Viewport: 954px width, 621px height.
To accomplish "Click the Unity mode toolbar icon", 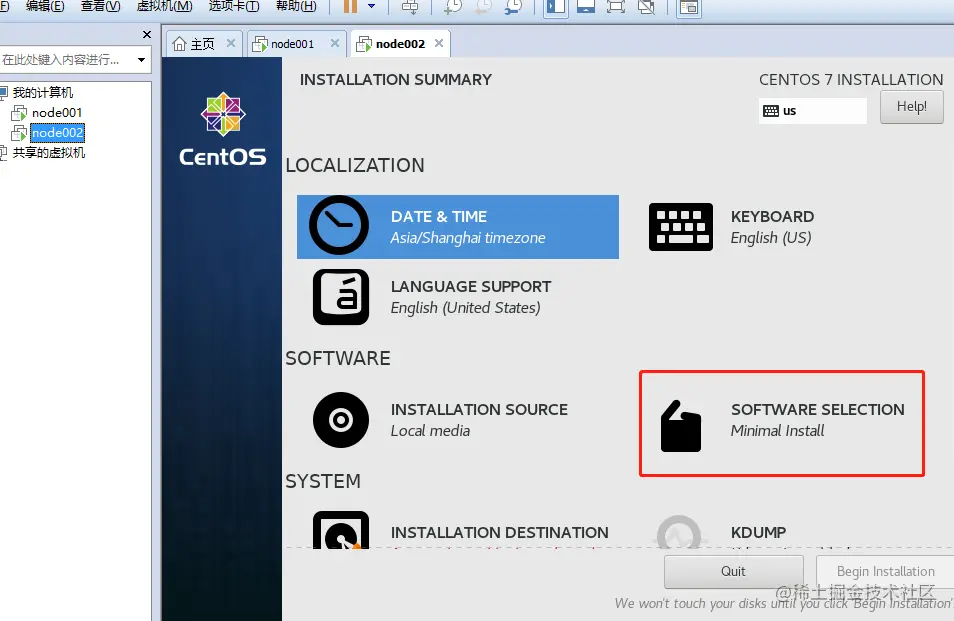I will coord(646,7).
